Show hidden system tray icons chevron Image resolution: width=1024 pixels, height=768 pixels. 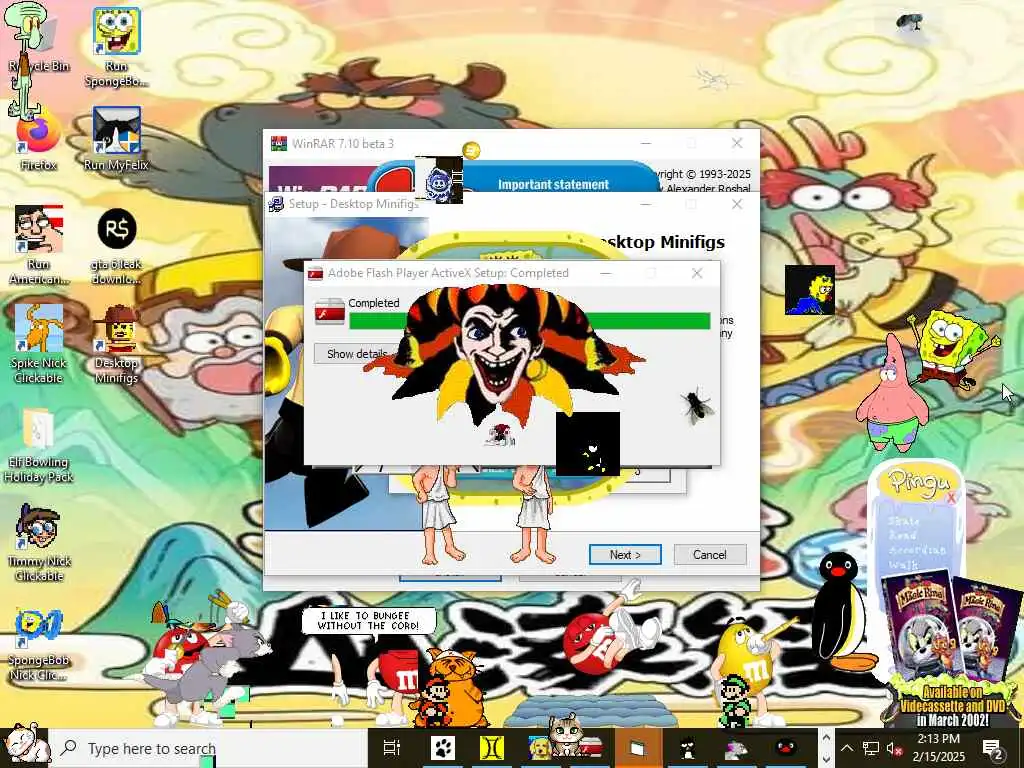tap(846, 748)
